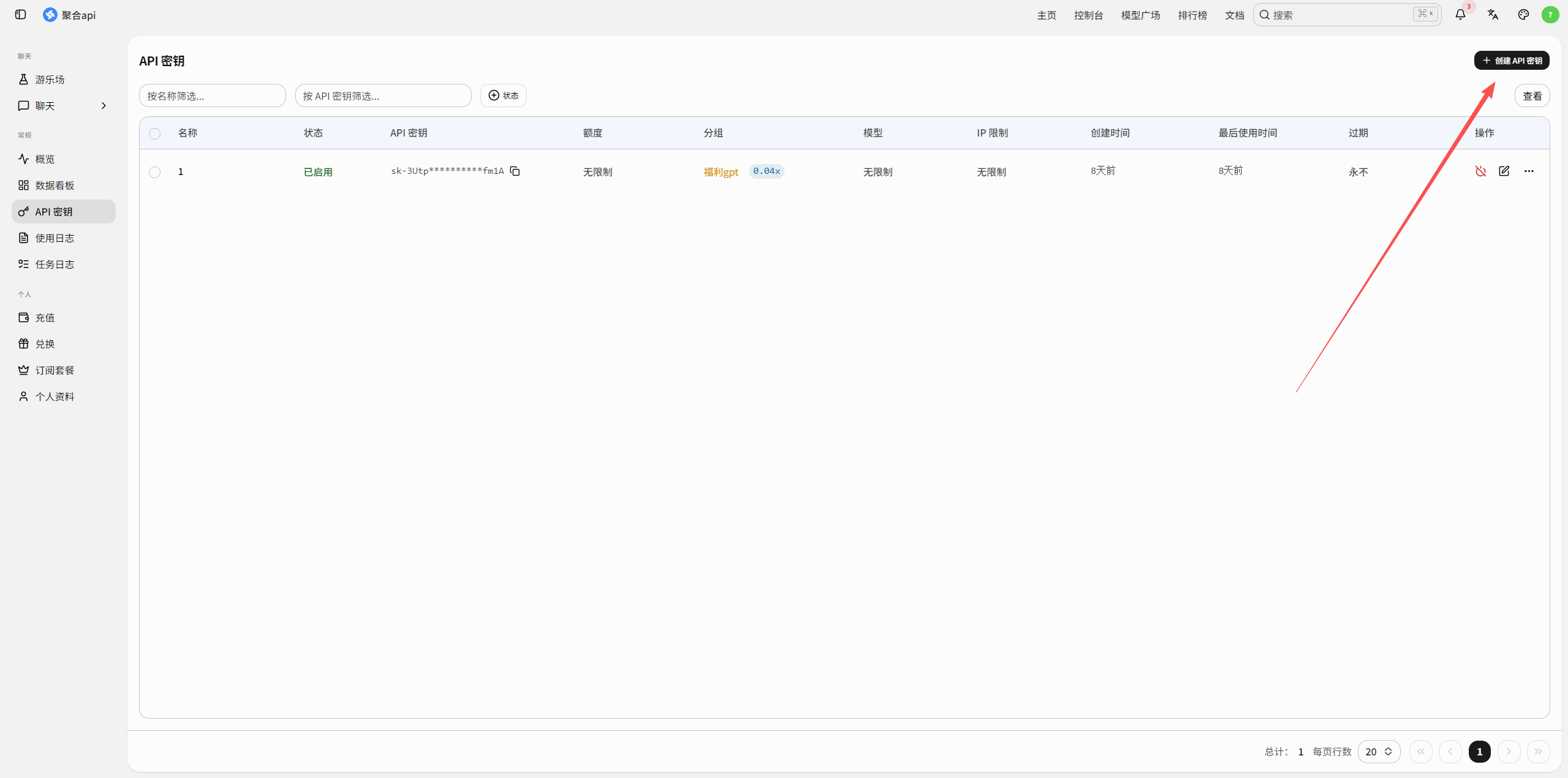The height and width of the screenshot is (778, 1568).
Task: Focus the top 搜索 search box
Action: point(1347,15)
